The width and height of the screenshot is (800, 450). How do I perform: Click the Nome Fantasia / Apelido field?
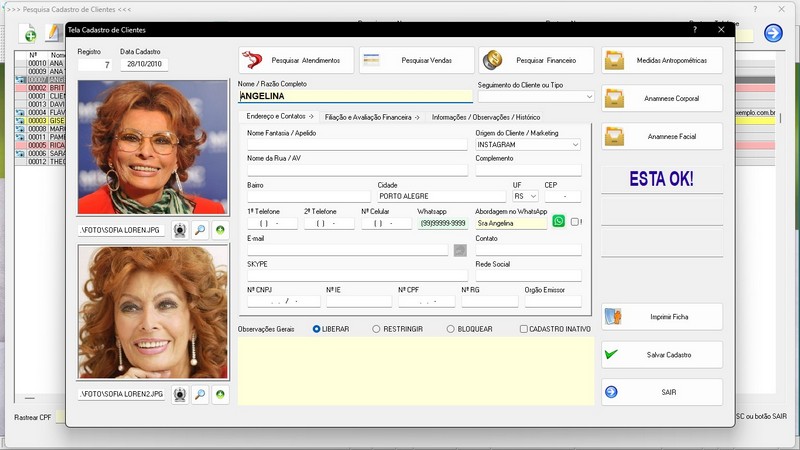(x=357, y=145)
